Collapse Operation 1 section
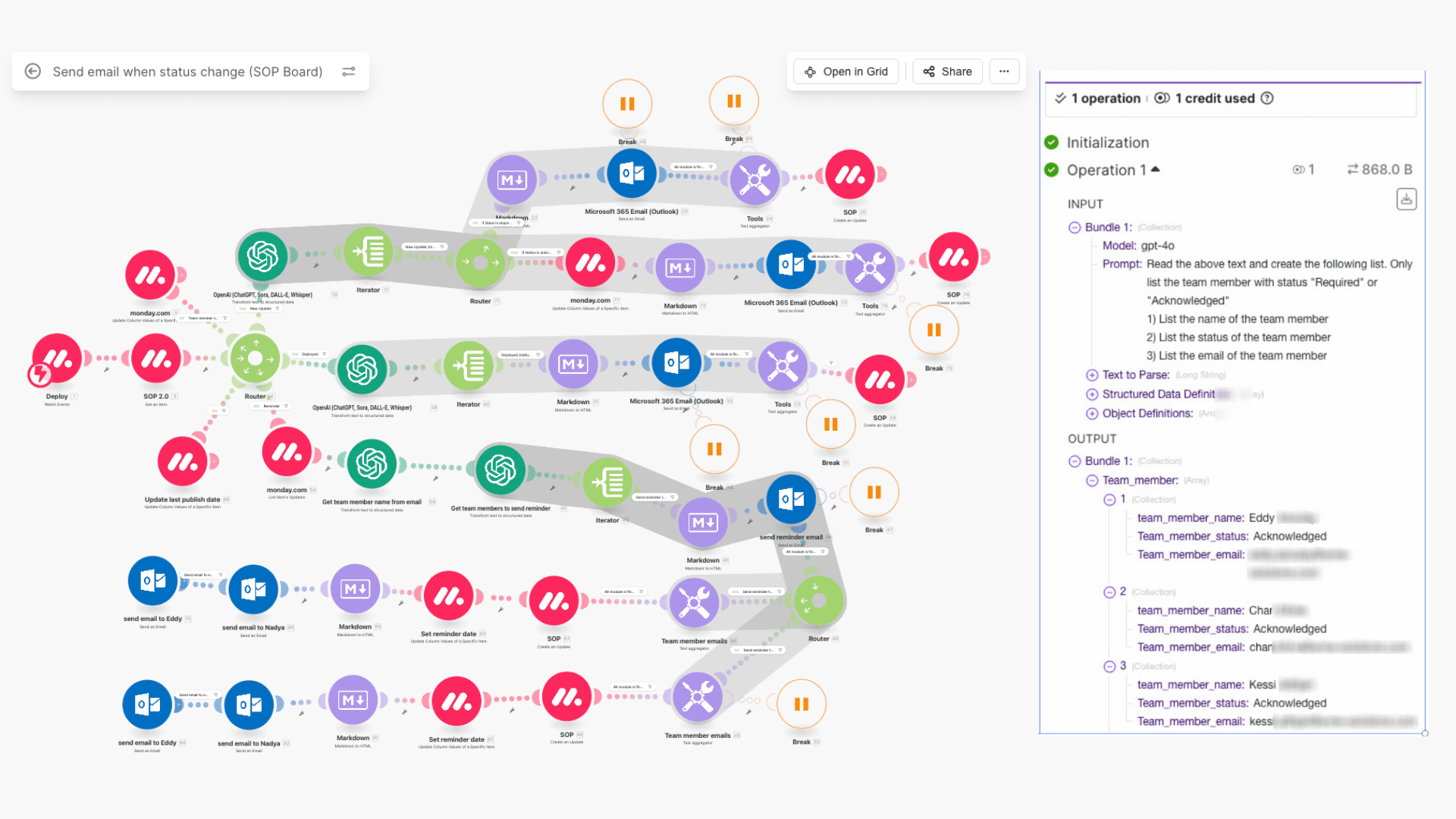The image size is (1456, 819). tap(1156, 170)
